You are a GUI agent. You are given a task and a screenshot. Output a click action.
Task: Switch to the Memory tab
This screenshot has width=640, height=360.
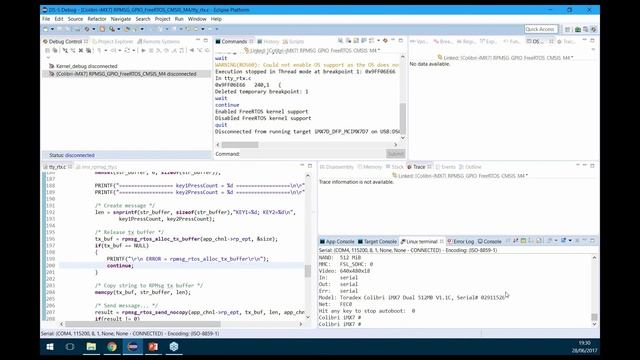point(369,167)
